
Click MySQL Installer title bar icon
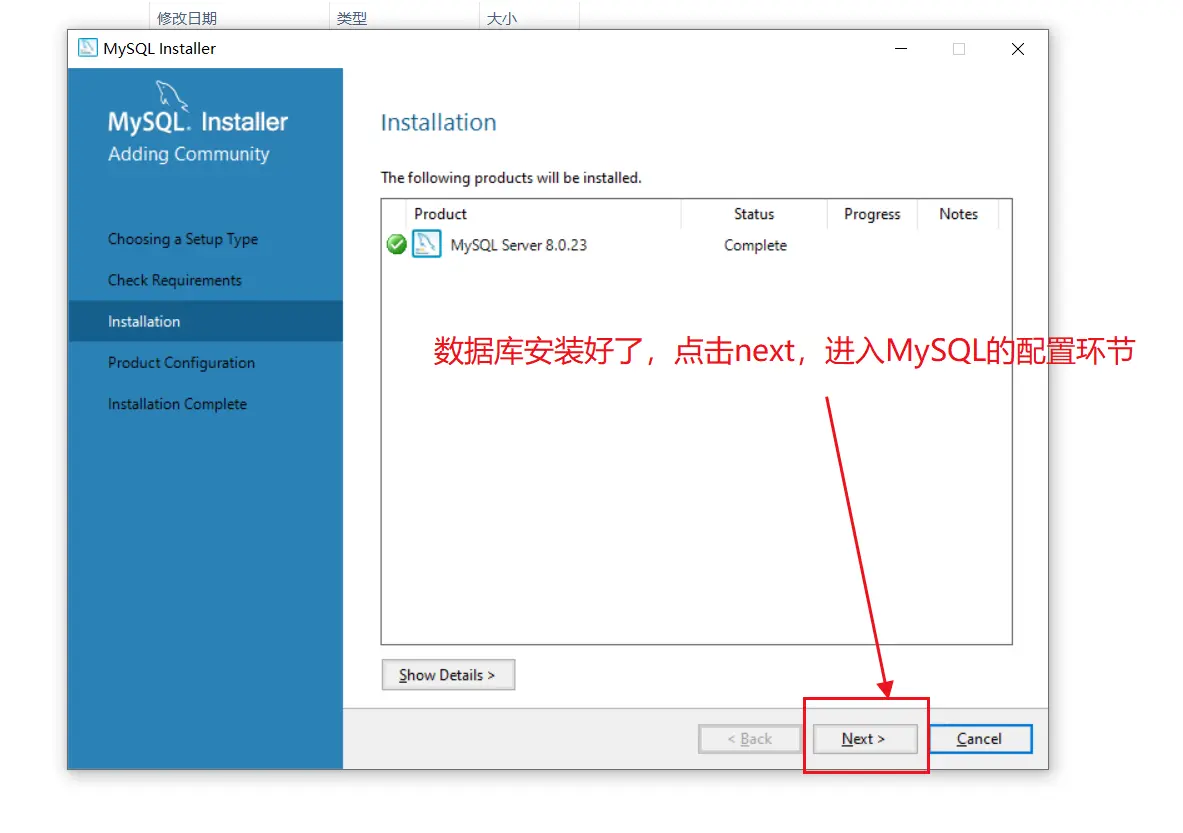pos(88,48)
